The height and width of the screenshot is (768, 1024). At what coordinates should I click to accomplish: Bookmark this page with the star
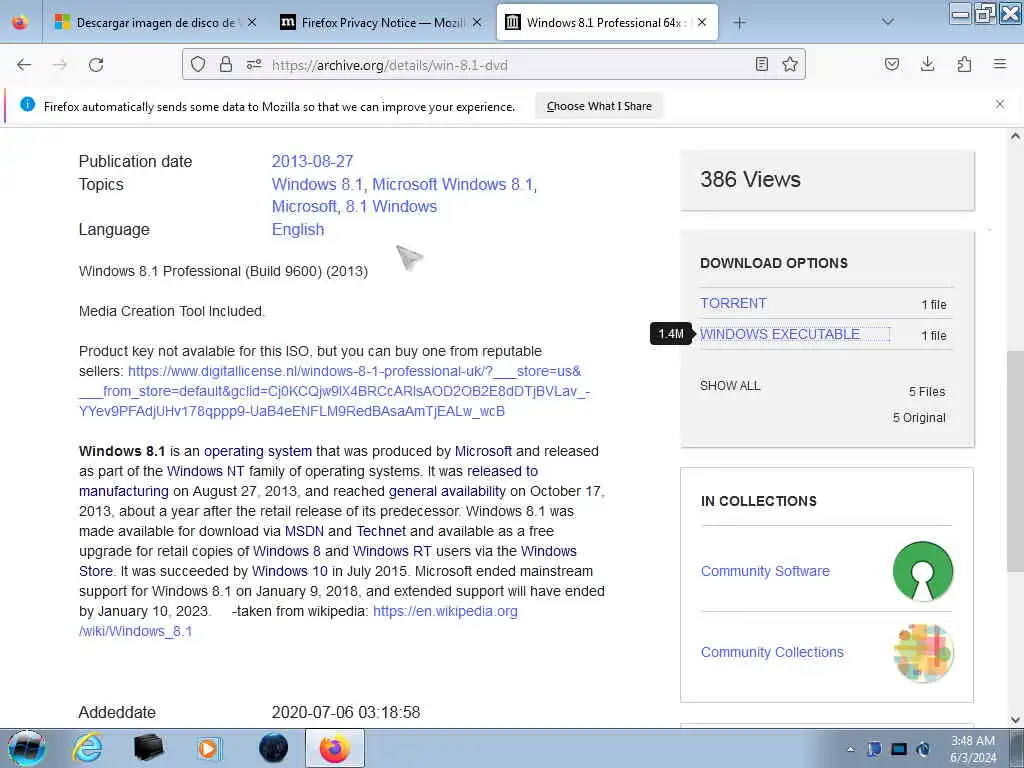tap(790, 64)
